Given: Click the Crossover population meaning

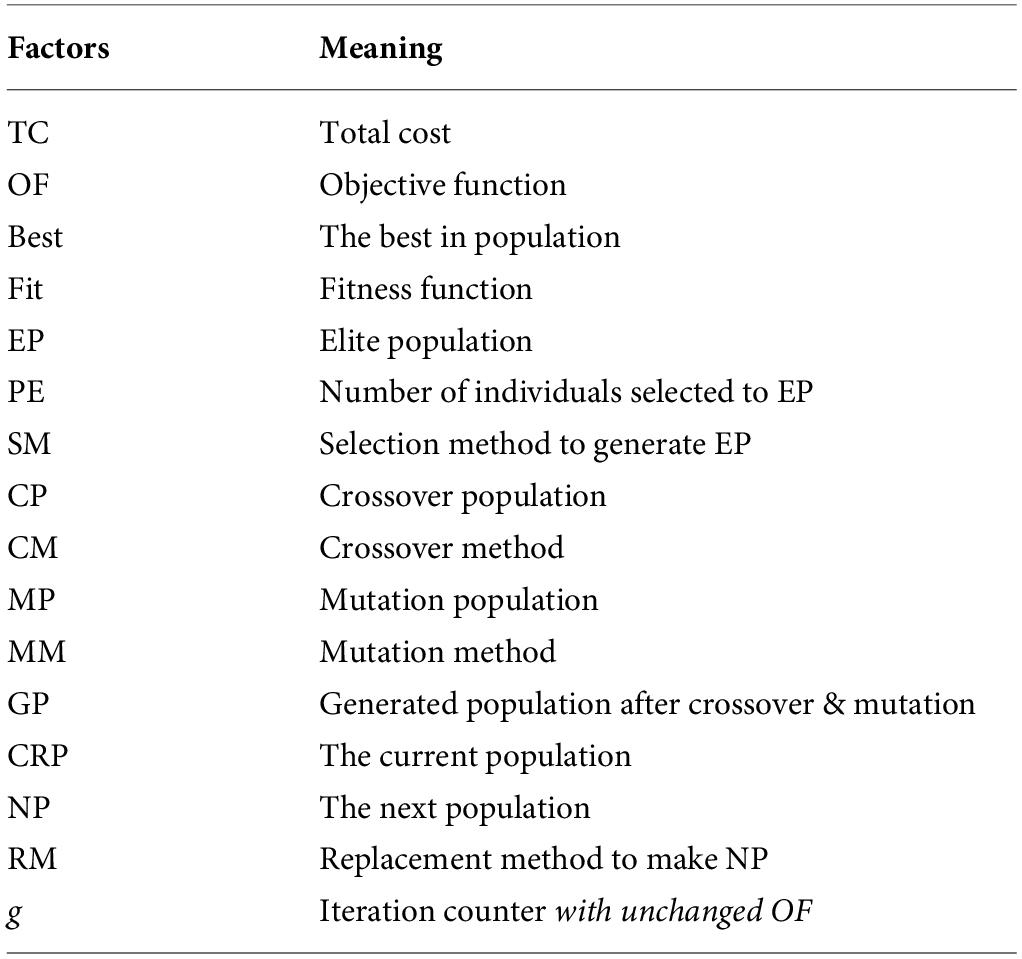Looking at the screenshot, I should coord(463,497).
